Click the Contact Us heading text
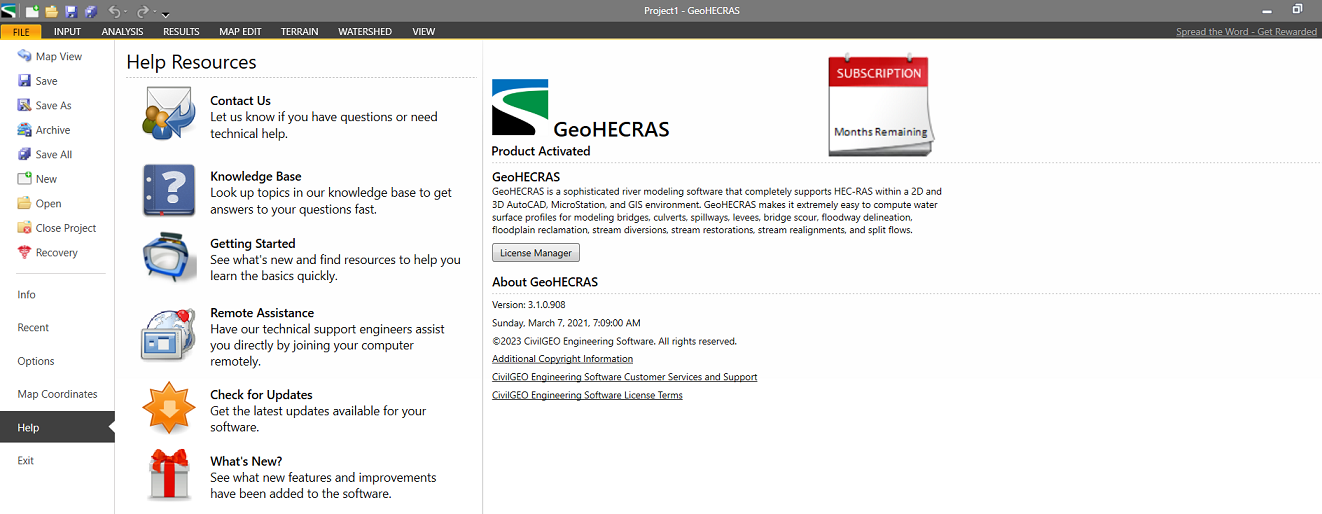The width and height of the screenshot is (1322, 514). [x=240, y=100]
